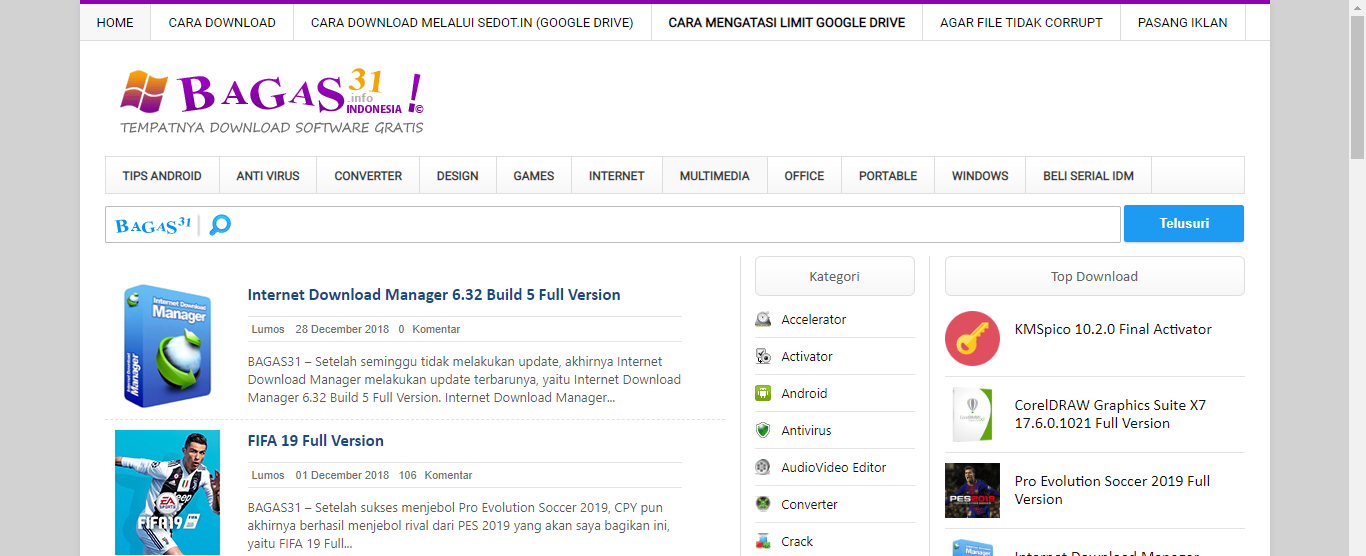Image resolution: width=1366 pixels, height=556 pixels.
Task: Select the WINDOWS category tab
Action: (x=980, y=175)
